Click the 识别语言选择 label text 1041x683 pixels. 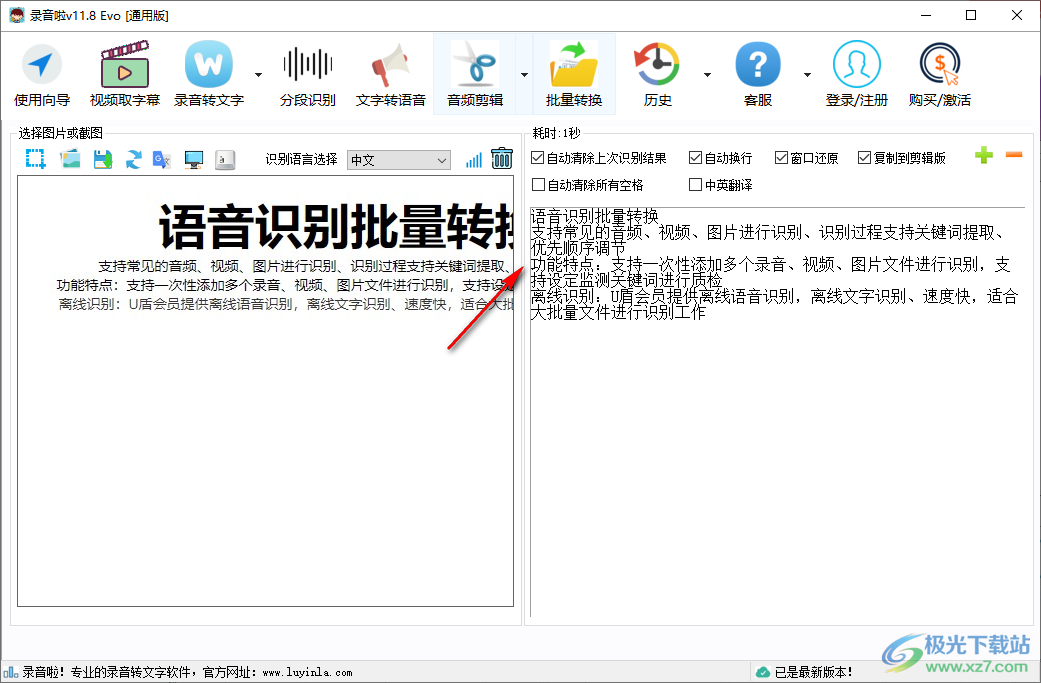(301, 159)
